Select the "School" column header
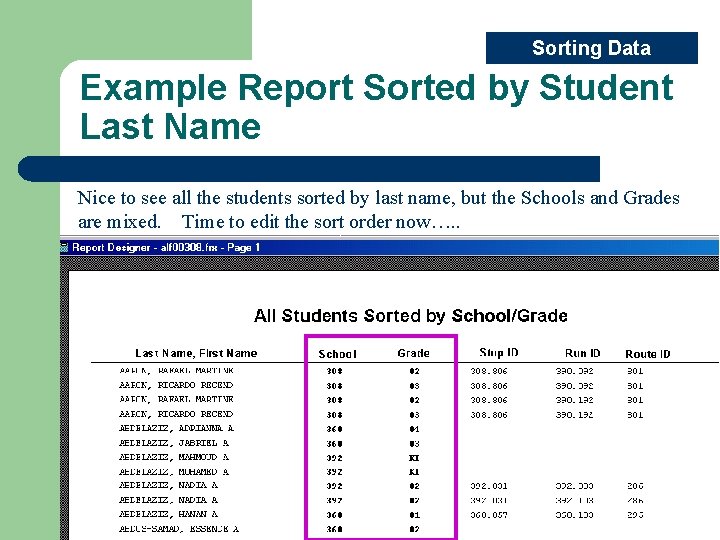The image size is (720, 540). 338,354
